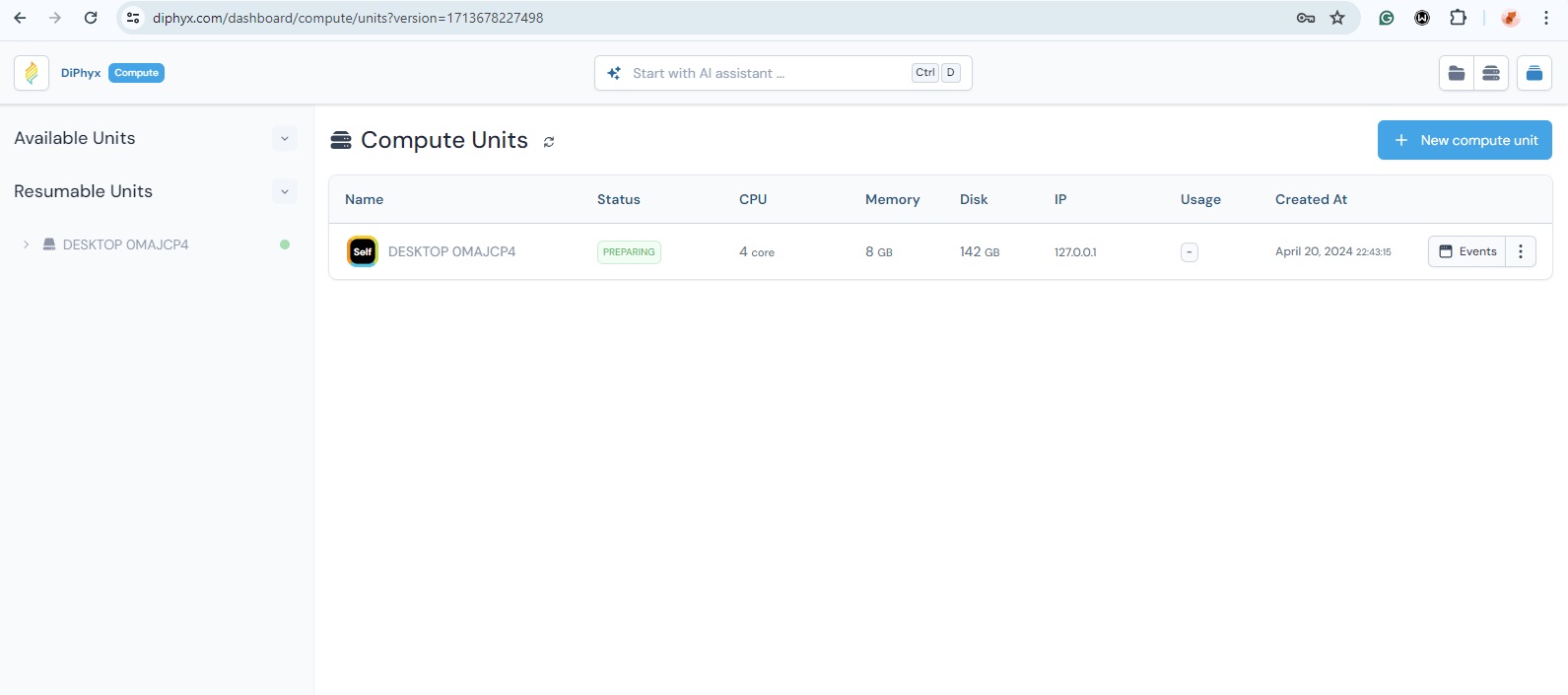Open the blue briefcase icon in header
Screen dimensions: 1568x695
pos(1534,73)
